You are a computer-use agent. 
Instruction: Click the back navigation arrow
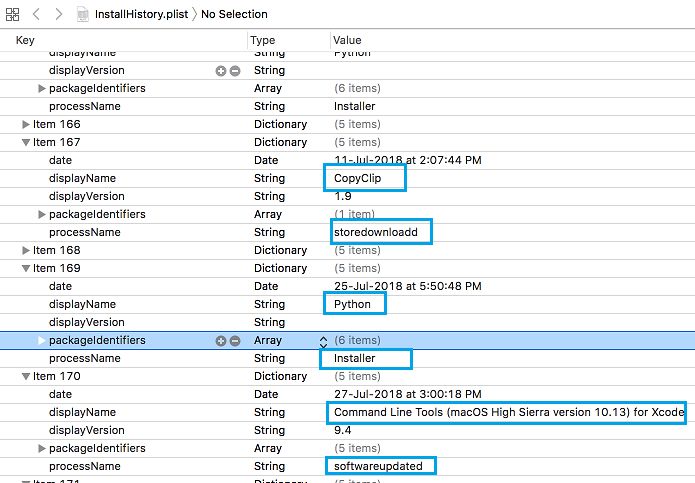pos(36,14)
